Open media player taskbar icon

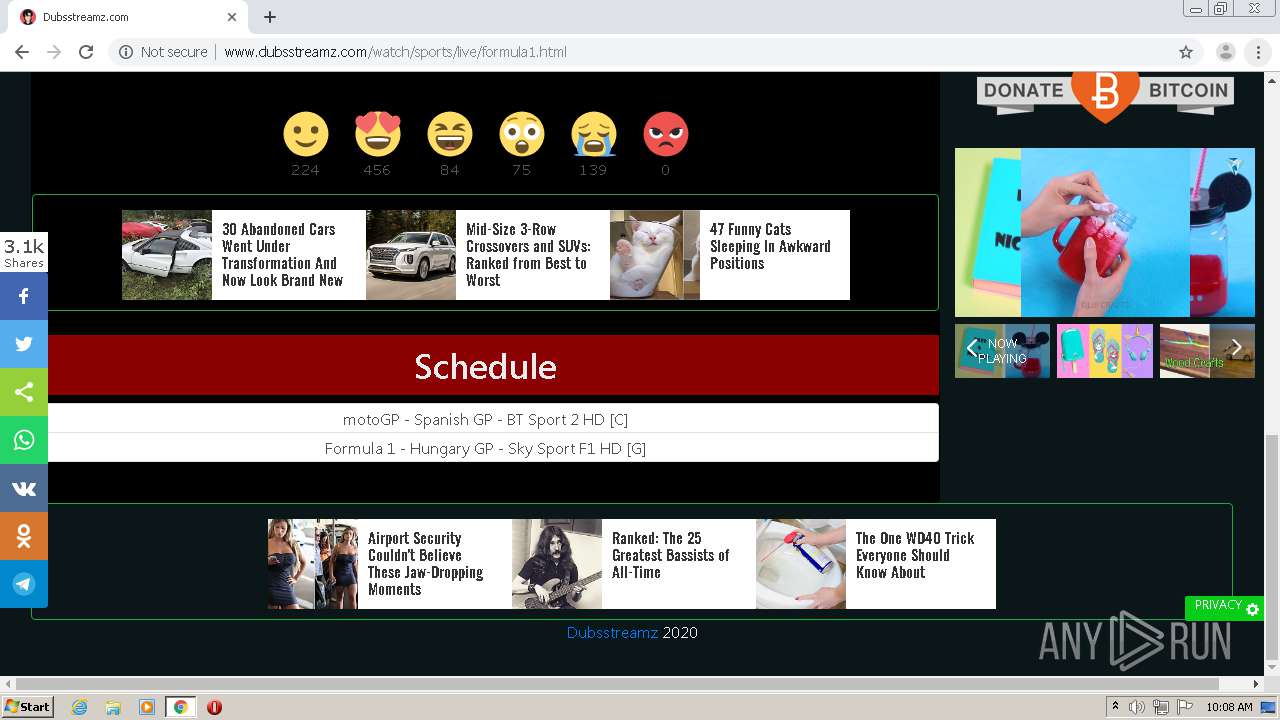pyautogui.click(x=147, y=707)
